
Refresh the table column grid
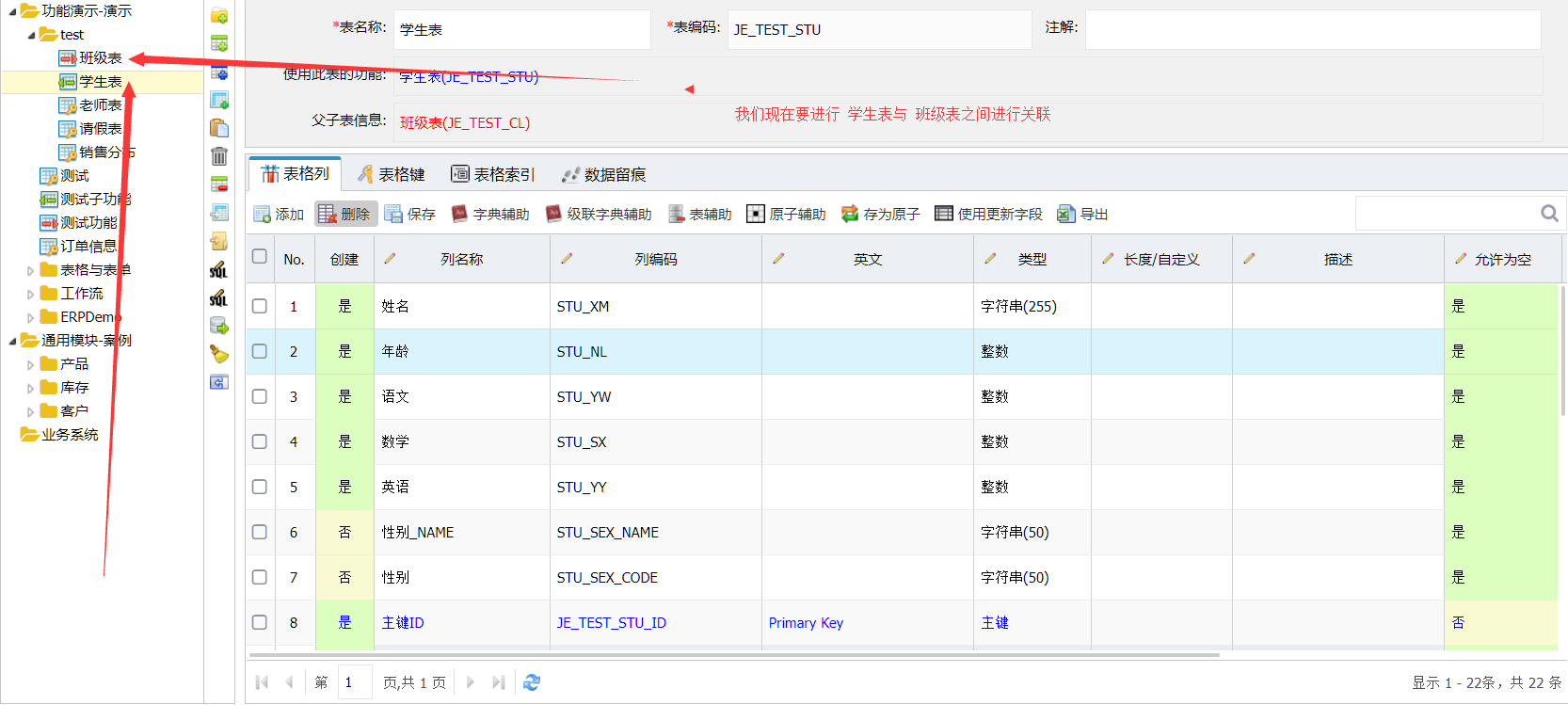pyautogui.click(x=532, y=682)
